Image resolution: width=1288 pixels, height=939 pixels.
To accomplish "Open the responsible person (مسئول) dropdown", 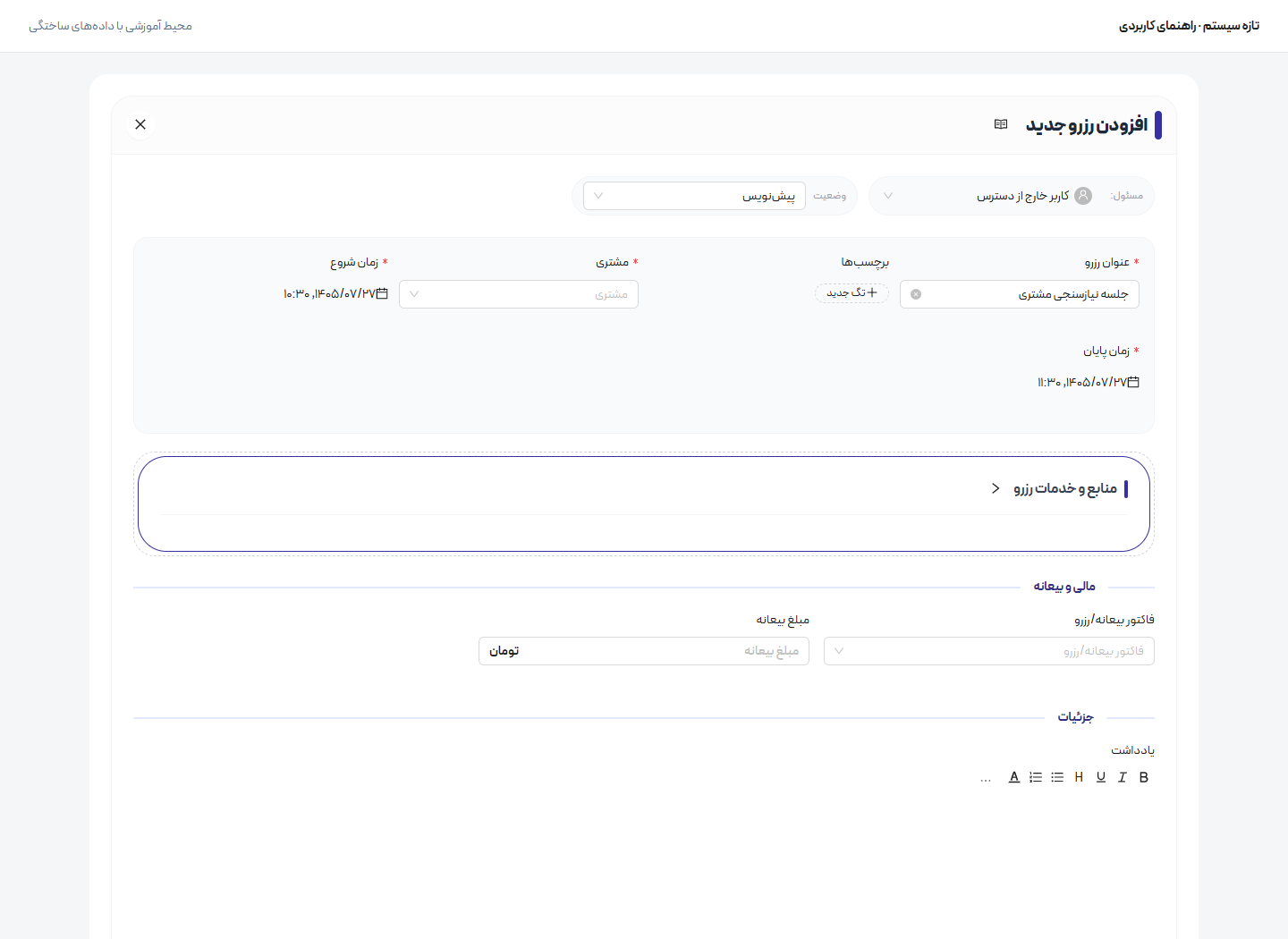I will (x=1012, y=196).
